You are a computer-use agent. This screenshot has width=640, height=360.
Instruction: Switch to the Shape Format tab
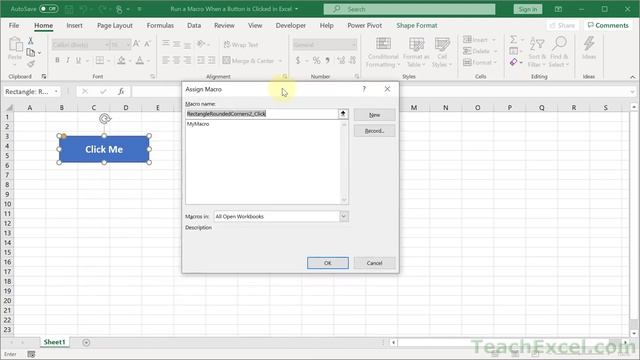point(417,25)
